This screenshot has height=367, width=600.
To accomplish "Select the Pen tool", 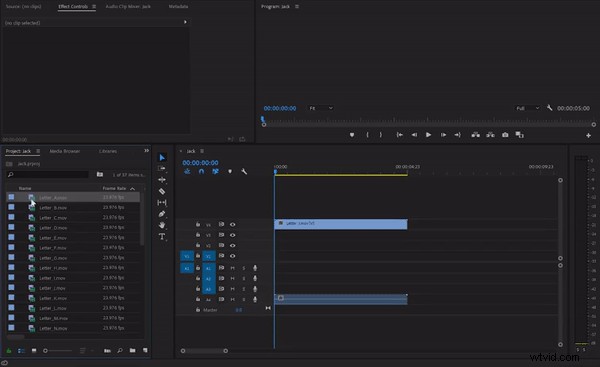I will [162, 214].
